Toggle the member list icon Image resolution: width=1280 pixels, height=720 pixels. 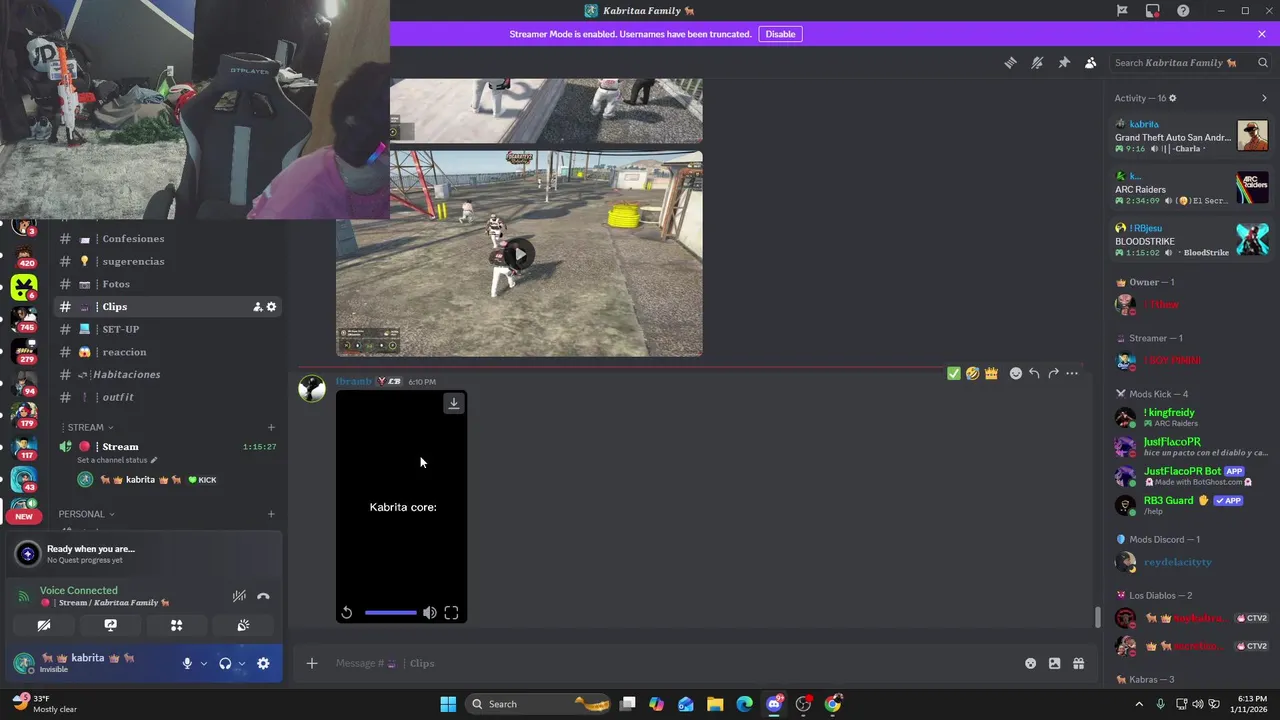click(x=1090, y=62)
